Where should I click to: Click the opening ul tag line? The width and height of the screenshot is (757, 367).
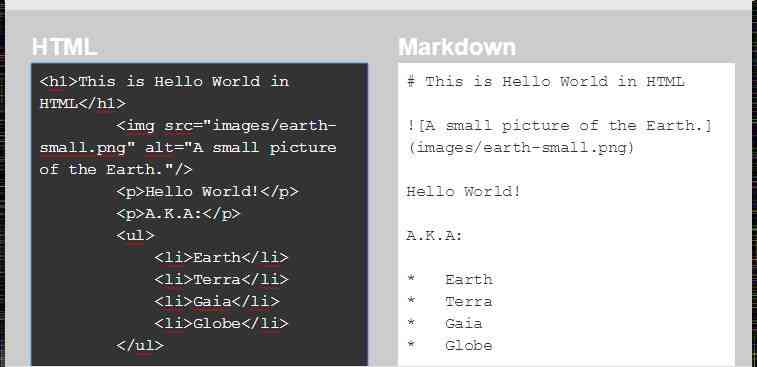(x=135, y=236)
